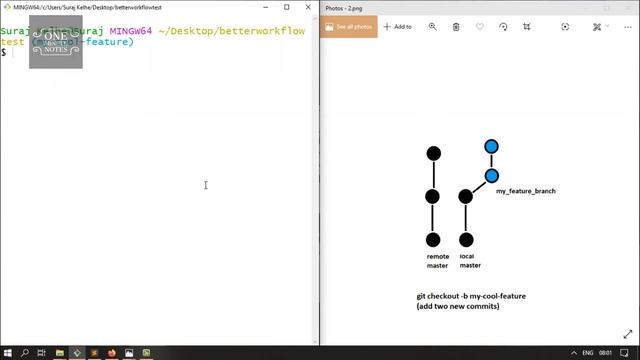Click the '(add two new commits)' text
This screenshot has height=360, width=640.
coord(458,306)
